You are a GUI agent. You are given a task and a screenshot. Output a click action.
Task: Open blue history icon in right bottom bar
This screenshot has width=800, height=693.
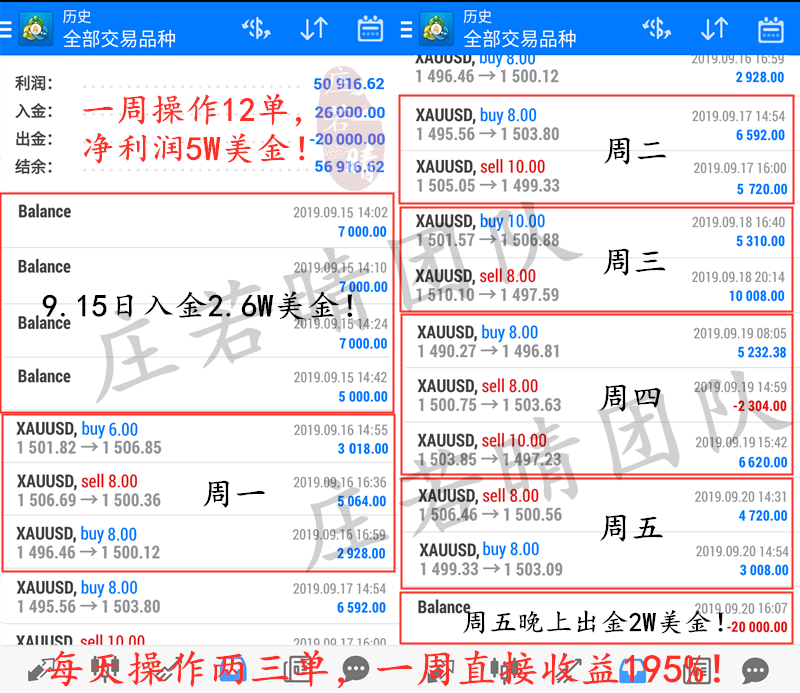point(633,670)
